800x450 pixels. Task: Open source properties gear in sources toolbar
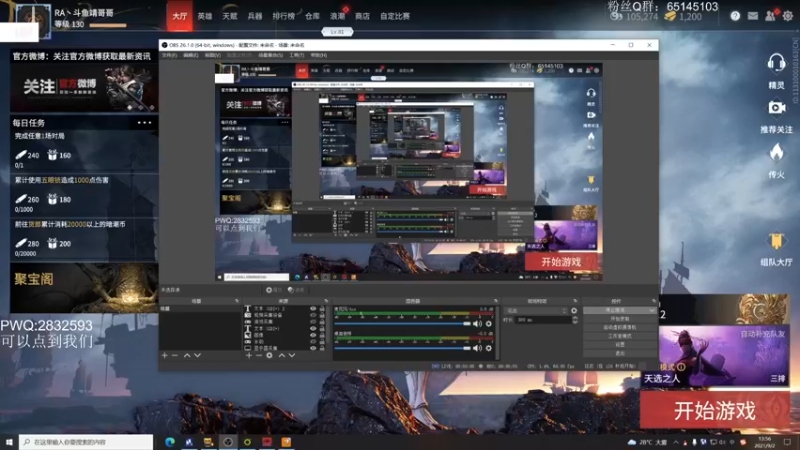(269, 355)
